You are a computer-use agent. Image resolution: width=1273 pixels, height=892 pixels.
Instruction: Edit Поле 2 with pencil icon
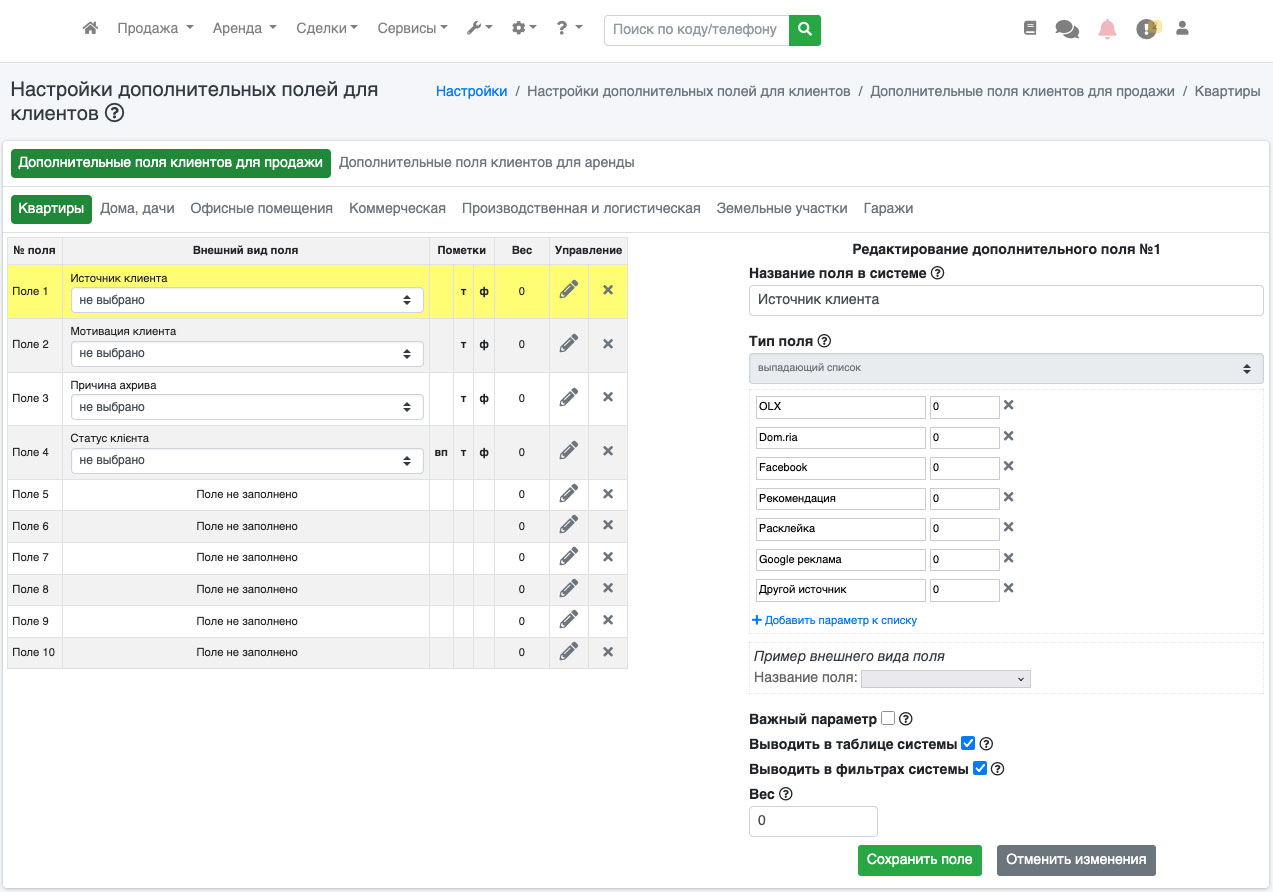[569, 343]
